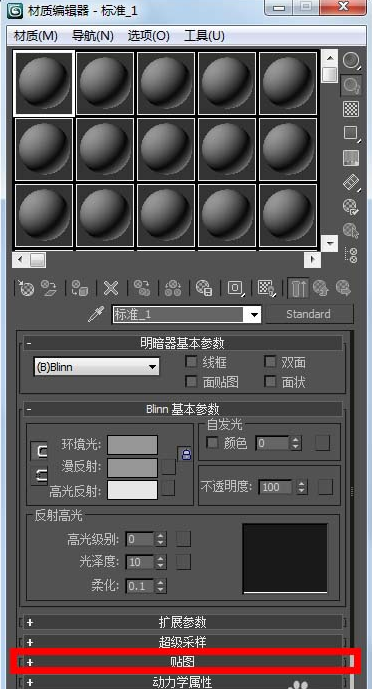This screenshot has width=372, height=689.
Task: Click the map button beside 高光级别 value
Action: coord(184,539)
